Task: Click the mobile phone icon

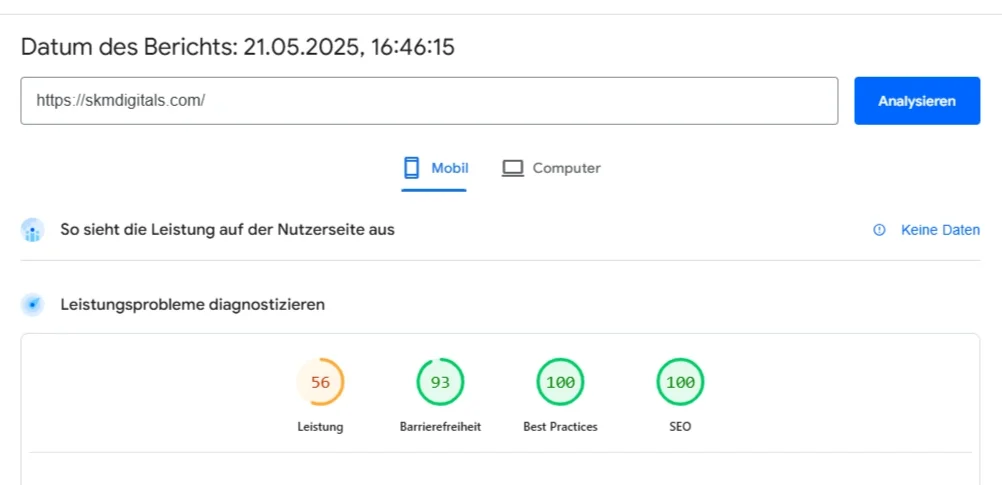Action: click(x=411, y=168)
